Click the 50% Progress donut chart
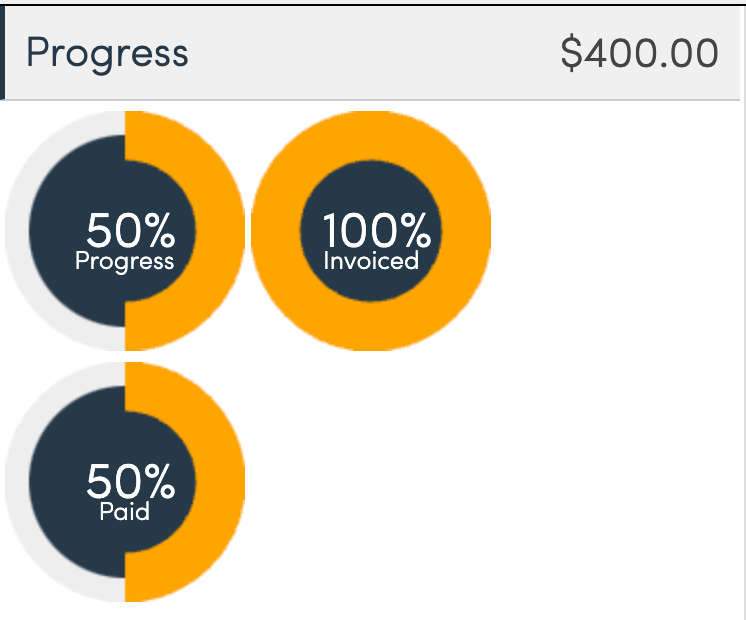This screenshot has width=746, height=620. click(x=125, y=231)
